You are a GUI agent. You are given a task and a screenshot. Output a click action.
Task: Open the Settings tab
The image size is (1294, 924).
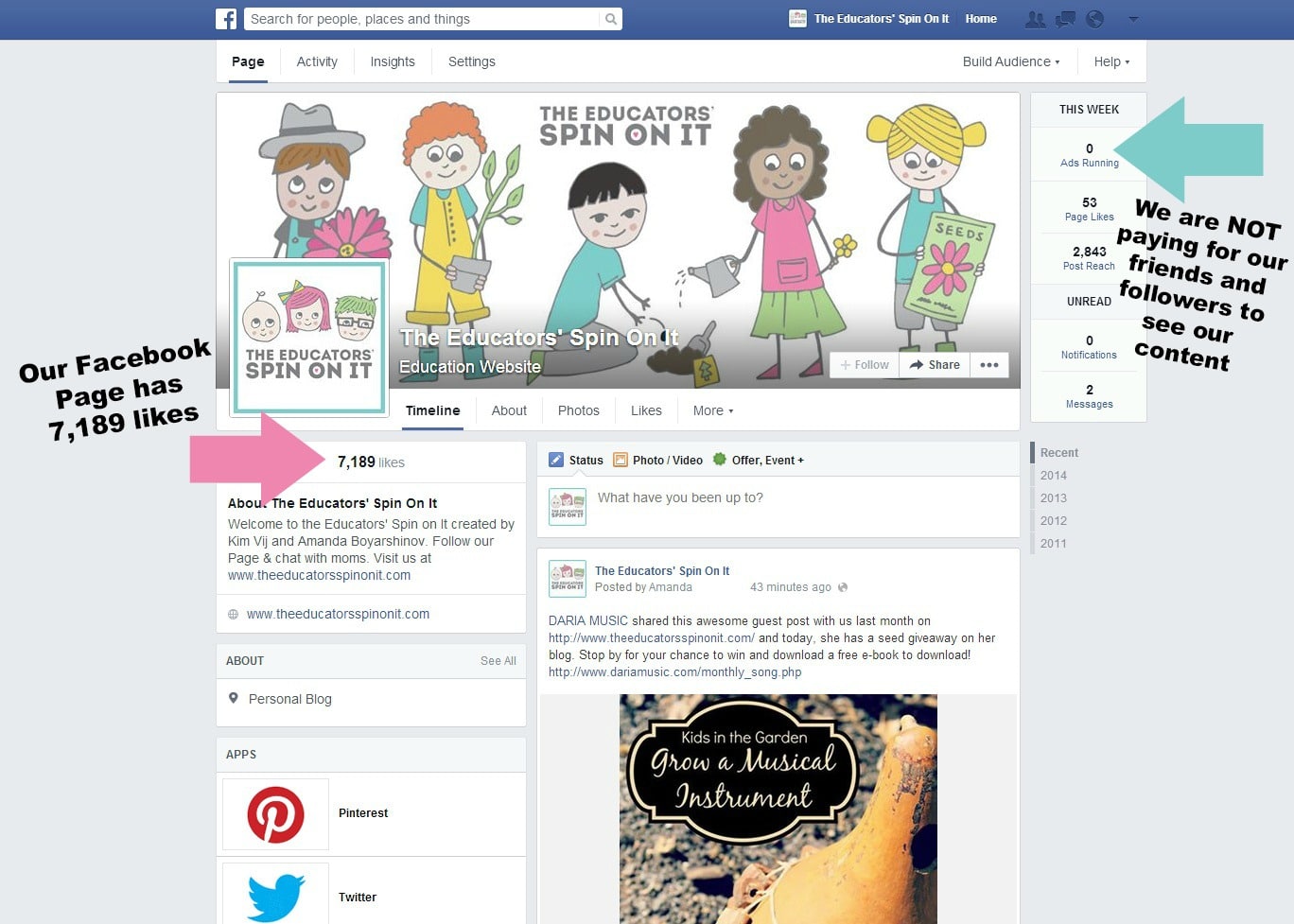pyautogui.click(x=472, y=61)
